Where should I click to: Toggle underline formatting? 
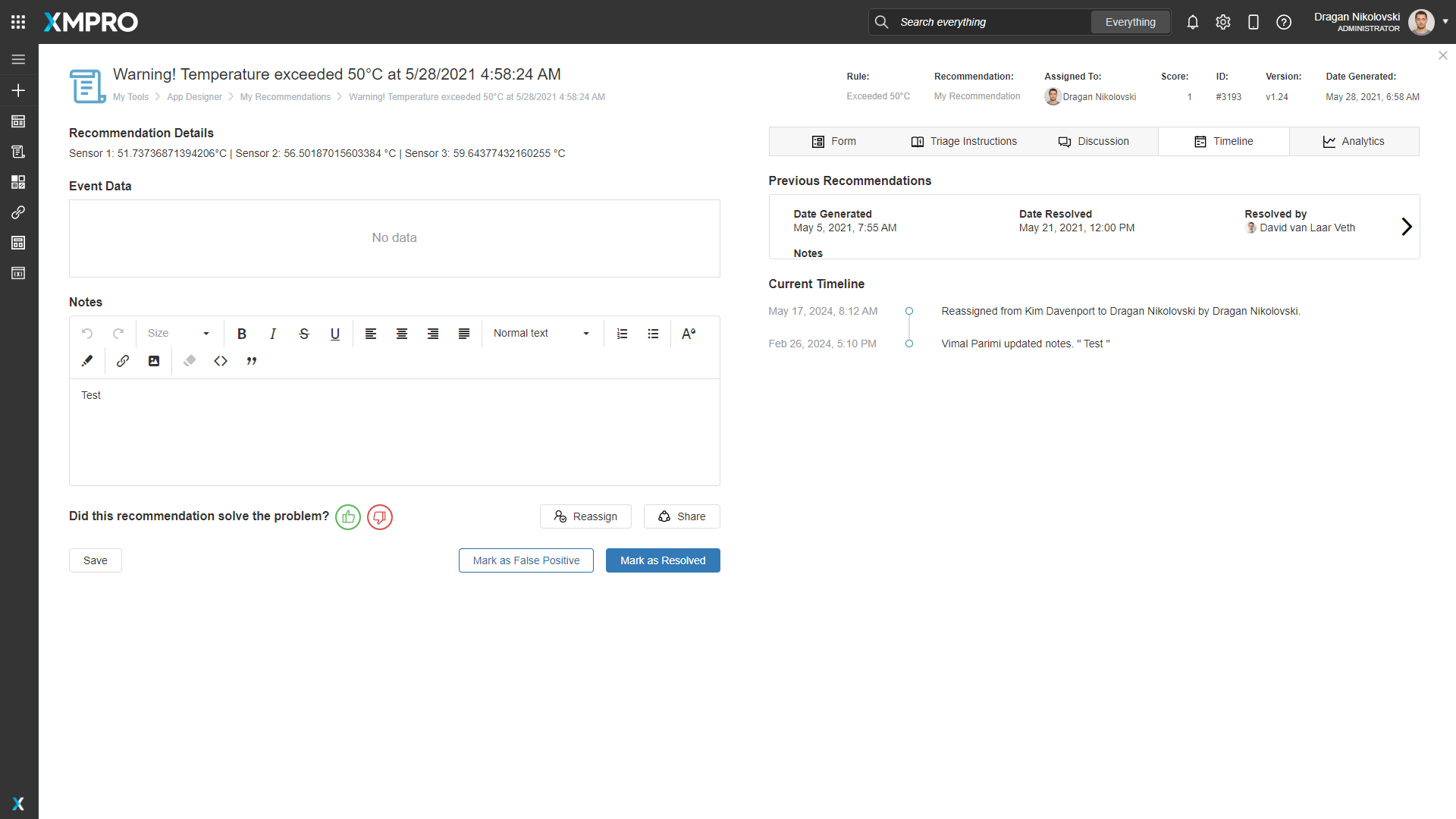[x=335, y=334]
